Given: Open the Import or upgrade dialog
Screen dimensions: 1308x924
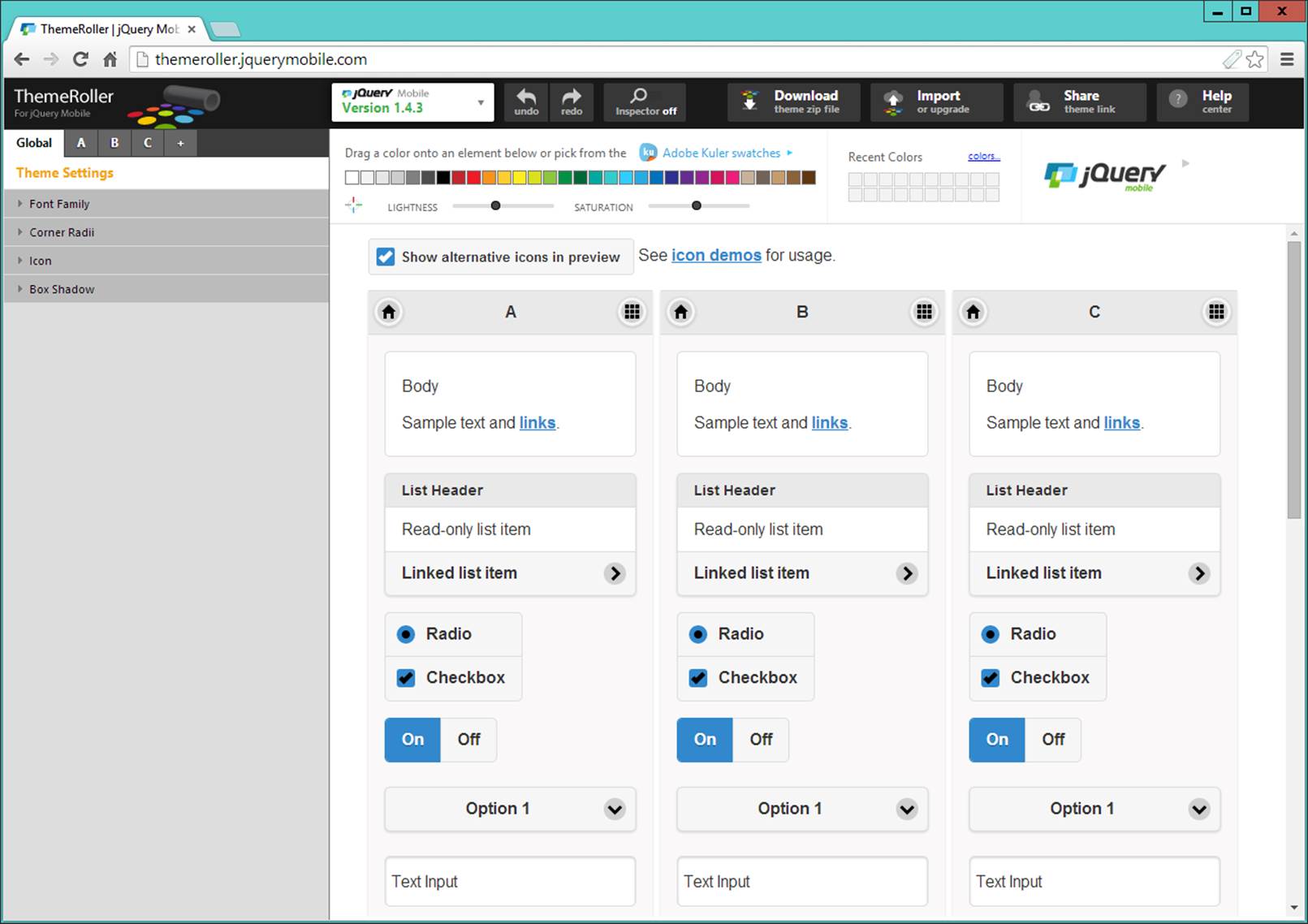Looking at the screenshot, I should [x=937, y=102].
